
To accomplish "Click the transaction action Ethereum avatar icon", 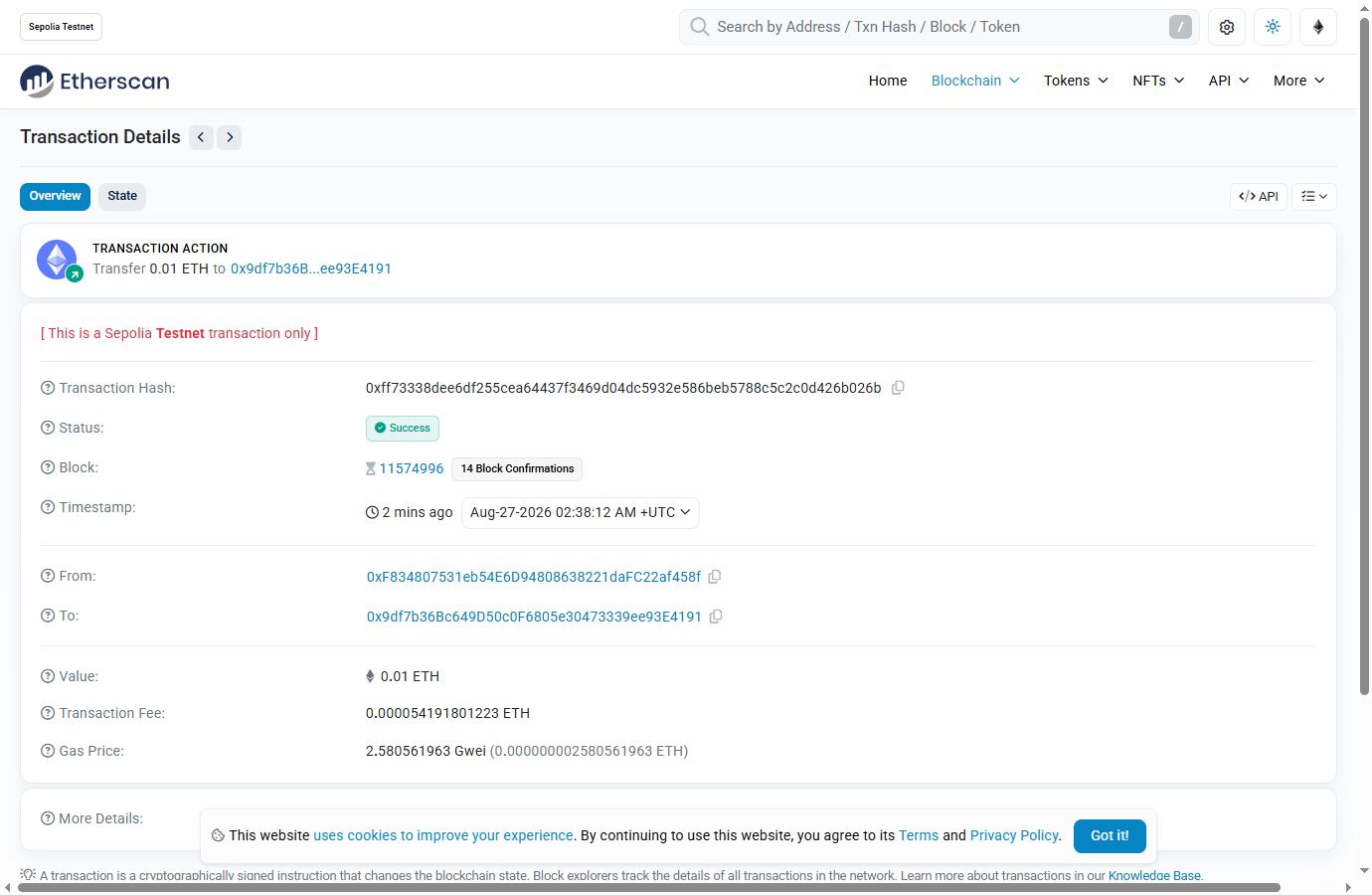I will click(x=58, y=261).
